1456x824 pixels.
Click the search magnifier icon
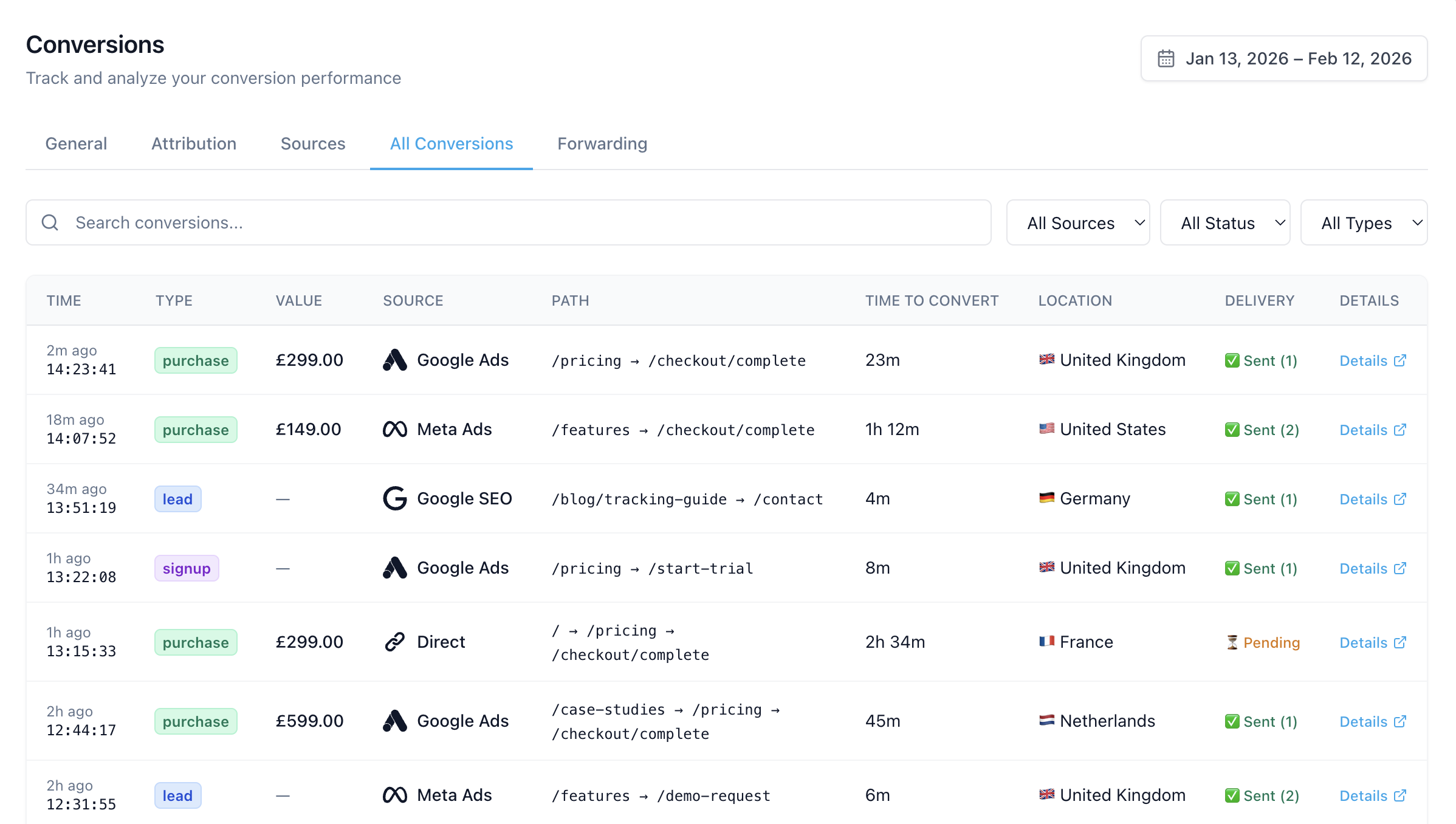(x=50, y=222)
